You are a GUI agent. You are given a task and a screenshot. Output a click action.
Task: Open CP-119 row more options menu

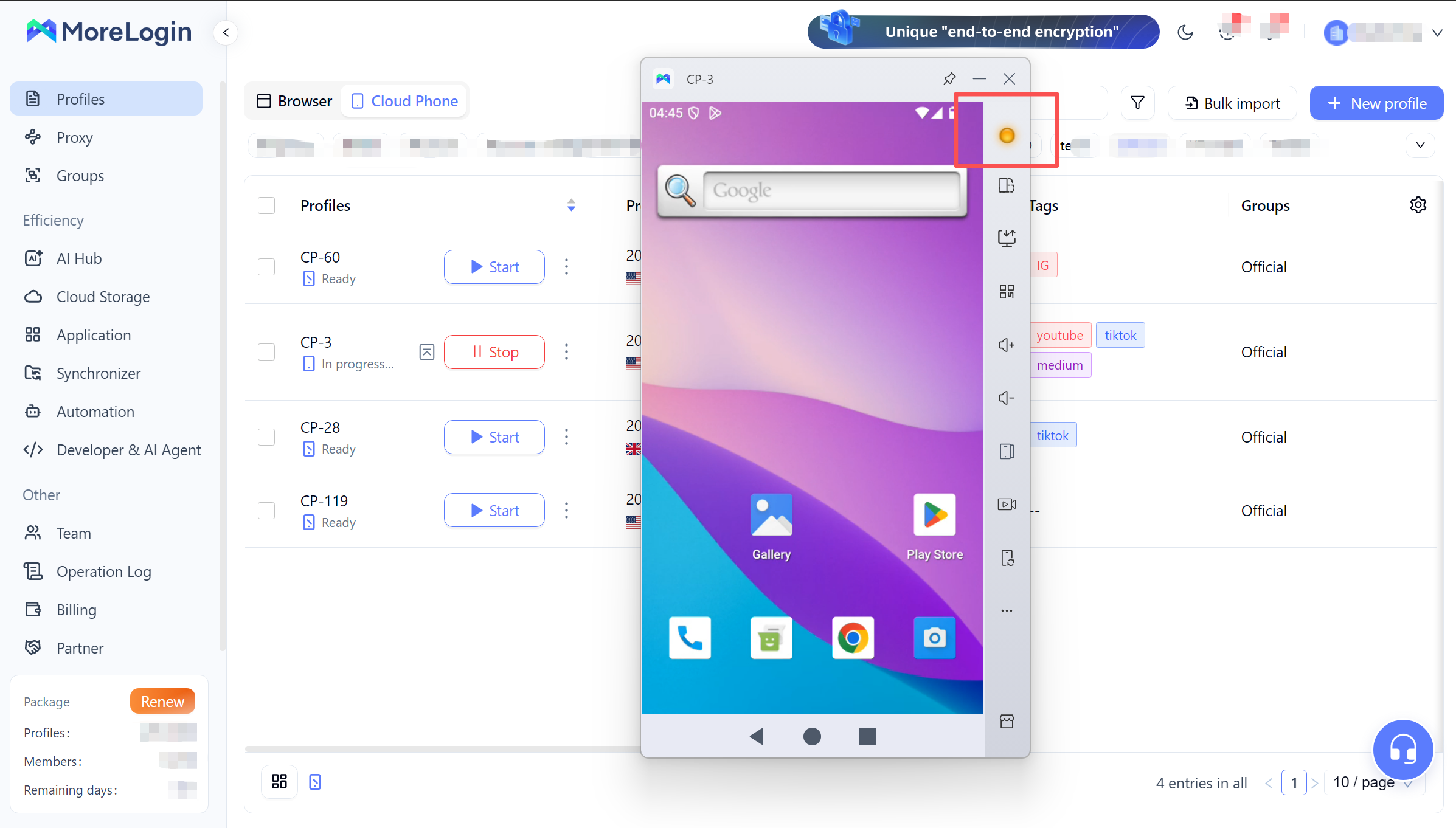[566, 511]
